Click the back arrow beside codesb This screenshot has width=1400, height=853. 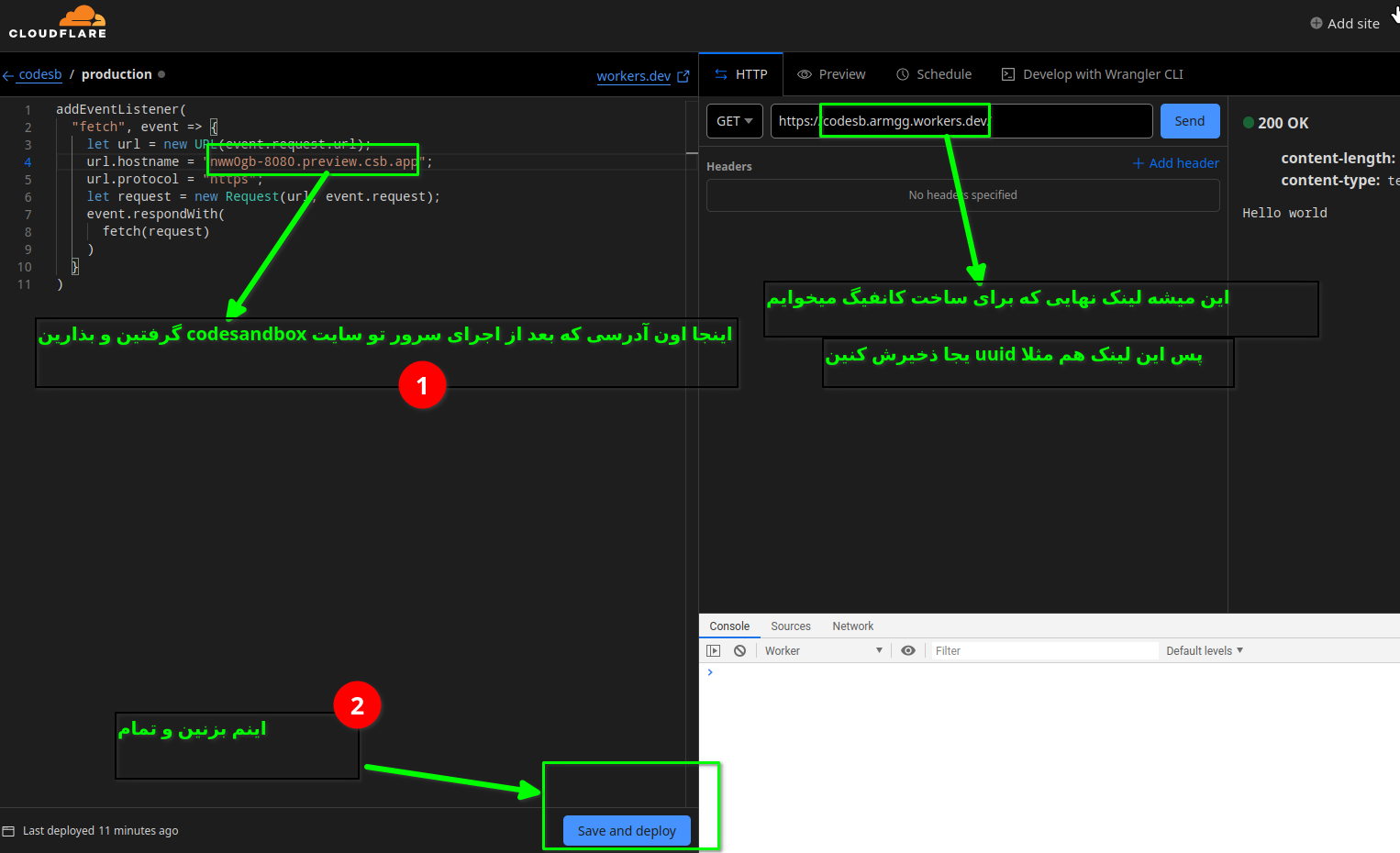coord(8,75)
